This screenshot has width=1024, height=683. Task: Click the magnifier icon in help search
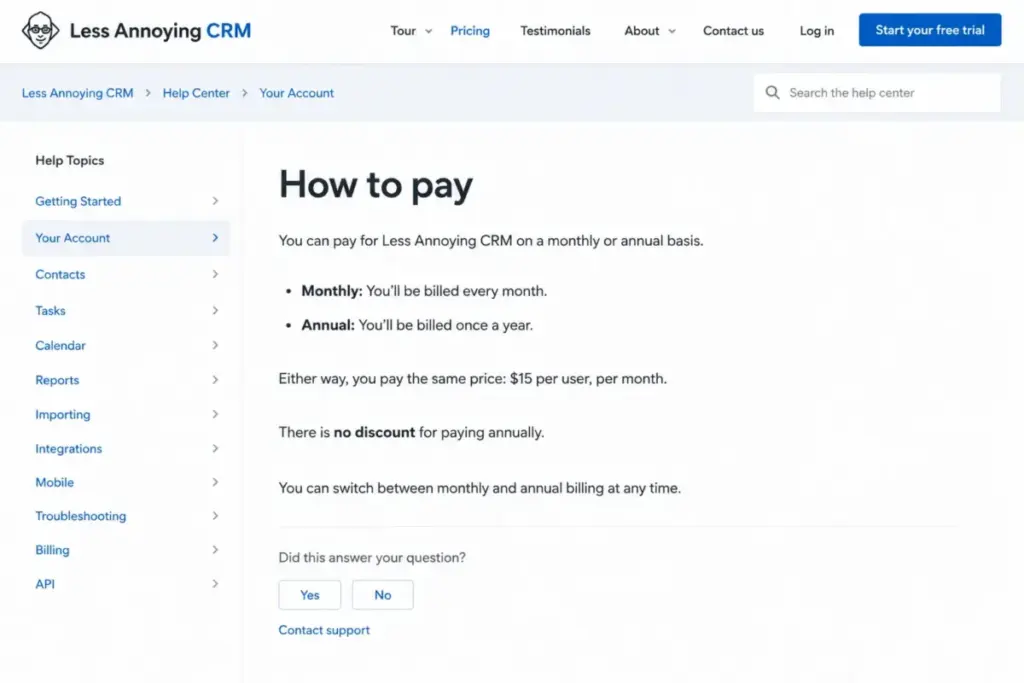[x=772, y=93]
